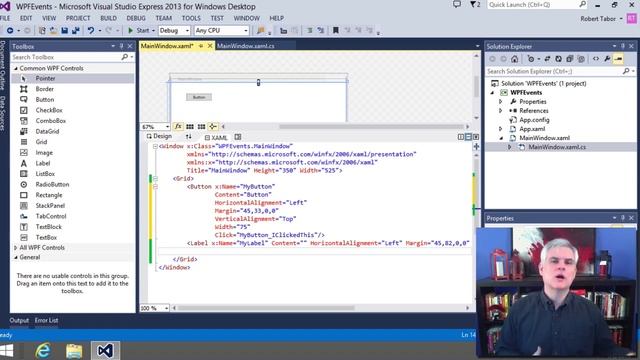The height and width of the screenshot is (360, 640).
Task: Click the Collapse All icon in Solution Explorer
Action: tap(570, 59)
